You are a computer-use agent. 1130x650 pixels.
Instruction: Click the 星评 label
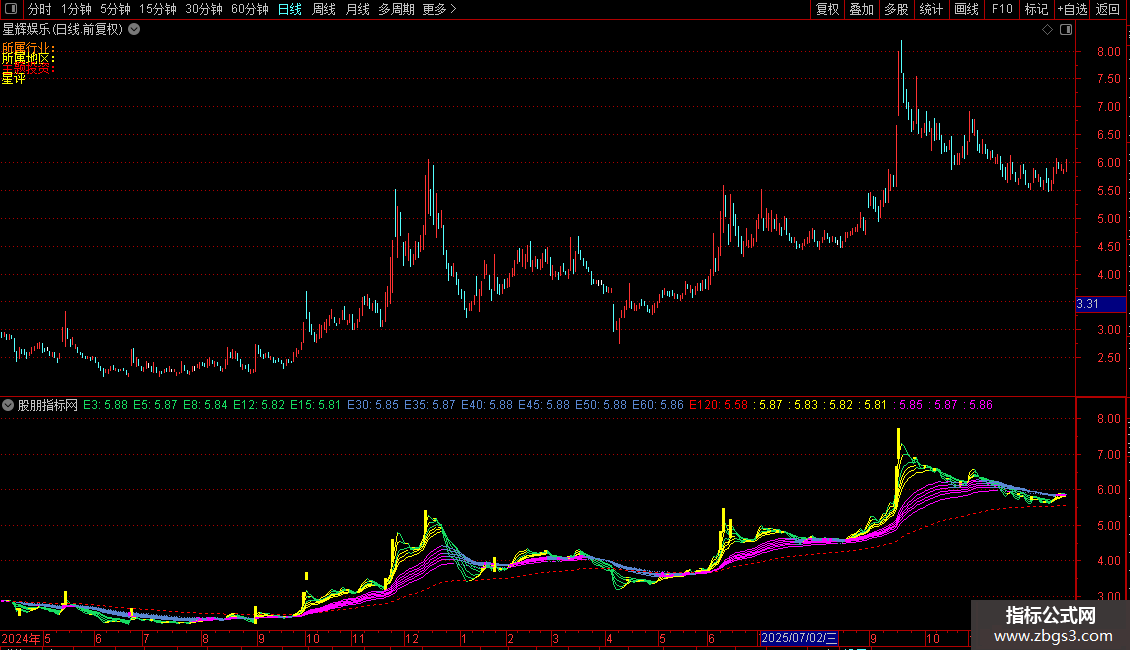pyautogui.click(x=14, y=79)
